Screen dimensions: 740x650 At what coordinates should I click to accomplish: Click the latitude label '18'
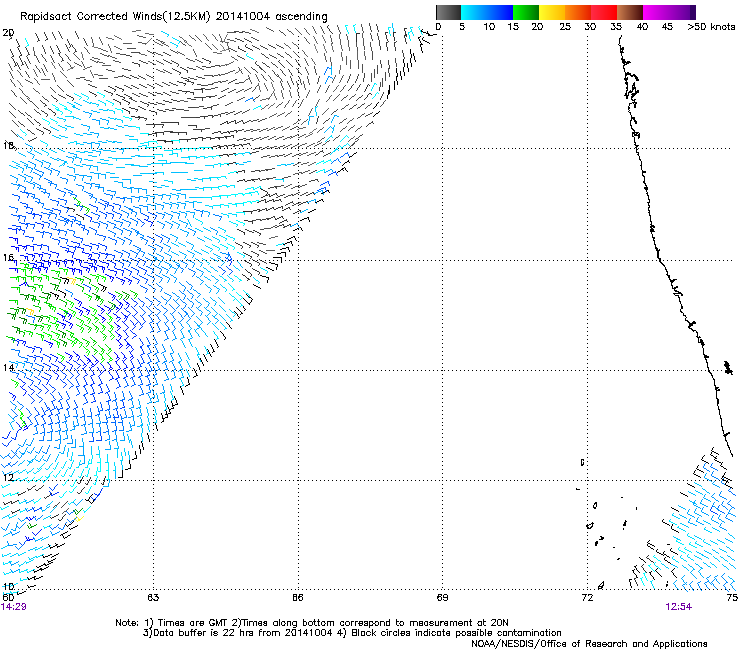coord(8,145)
